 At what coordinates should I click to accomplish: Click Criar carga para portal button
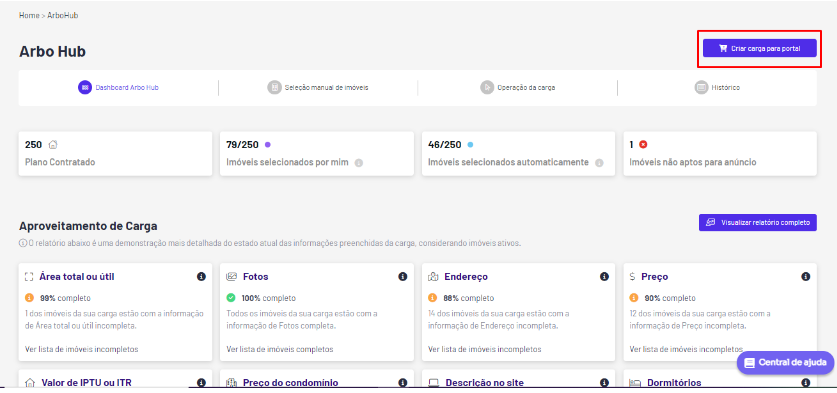760,48
